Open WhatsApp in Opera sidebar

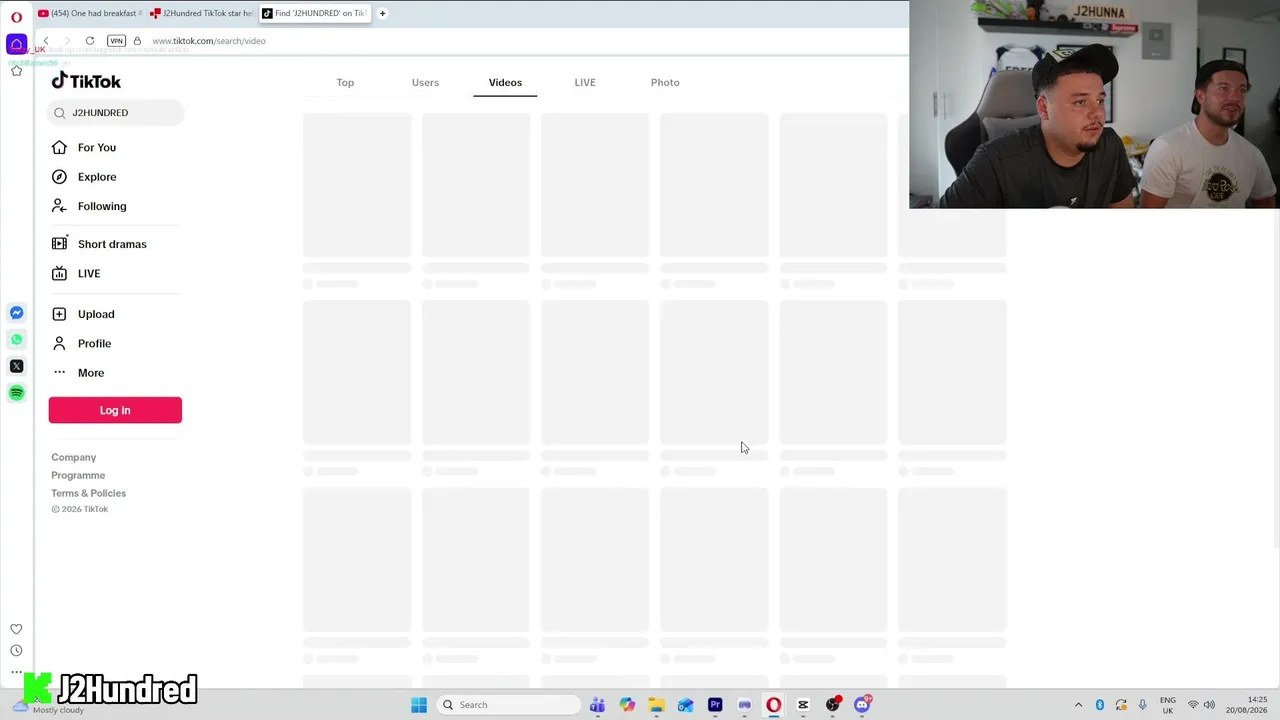16,340
